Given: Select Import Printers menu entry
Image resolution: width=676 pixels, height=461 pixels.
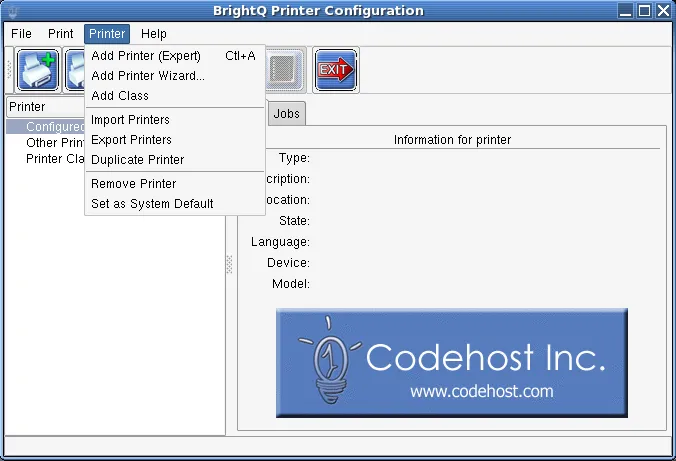Looking at the screenshot, I should (175, 119).
